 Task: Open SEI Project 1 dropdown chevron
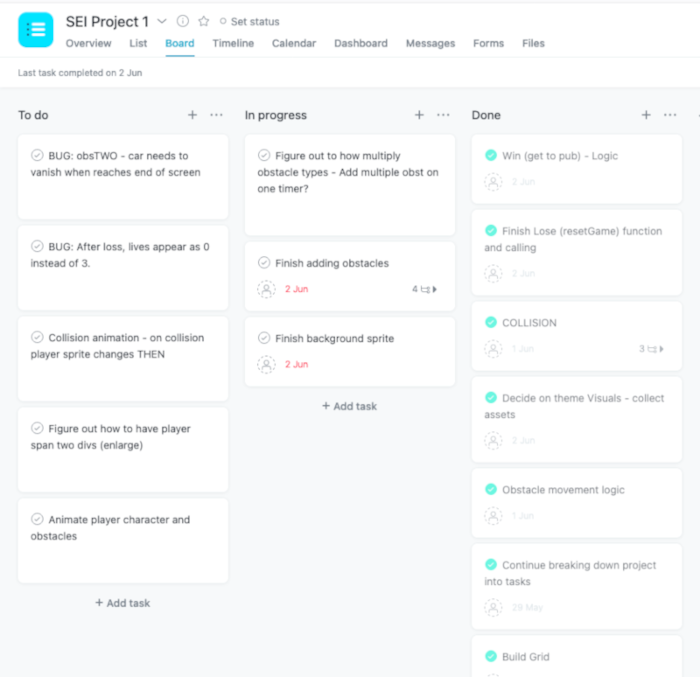[x=162, y=21]
